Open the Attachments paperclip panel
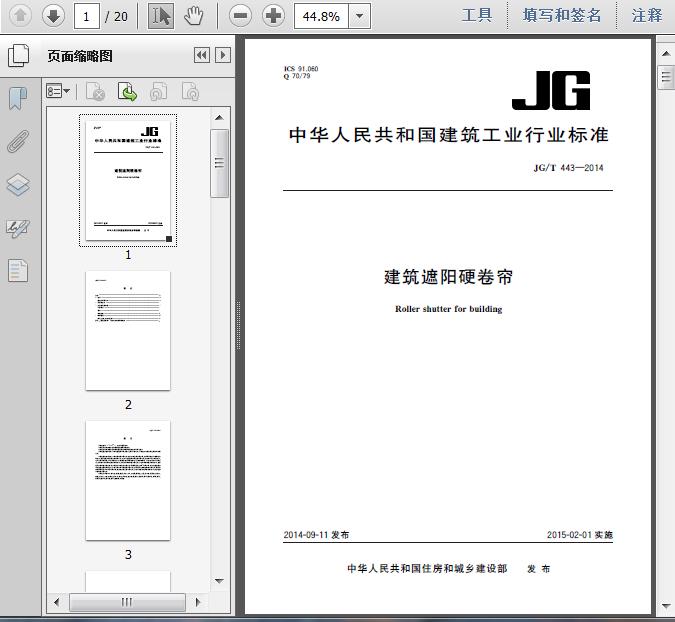The image size is (675, 622). (x=18, y=141)
